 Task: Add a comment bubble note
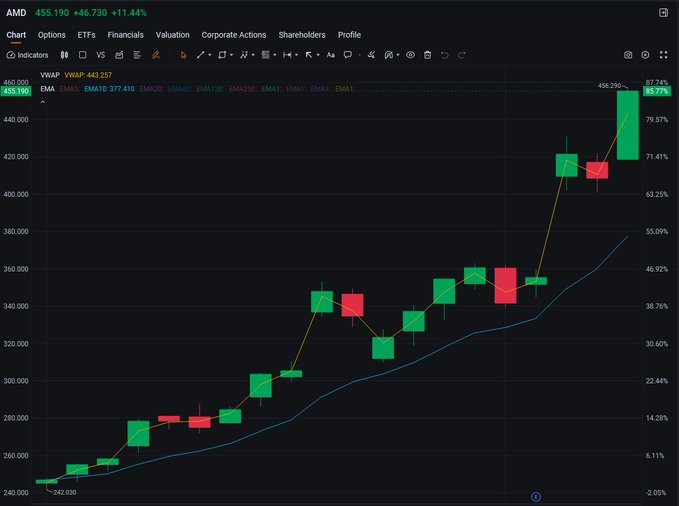click(x=348, y=55)
